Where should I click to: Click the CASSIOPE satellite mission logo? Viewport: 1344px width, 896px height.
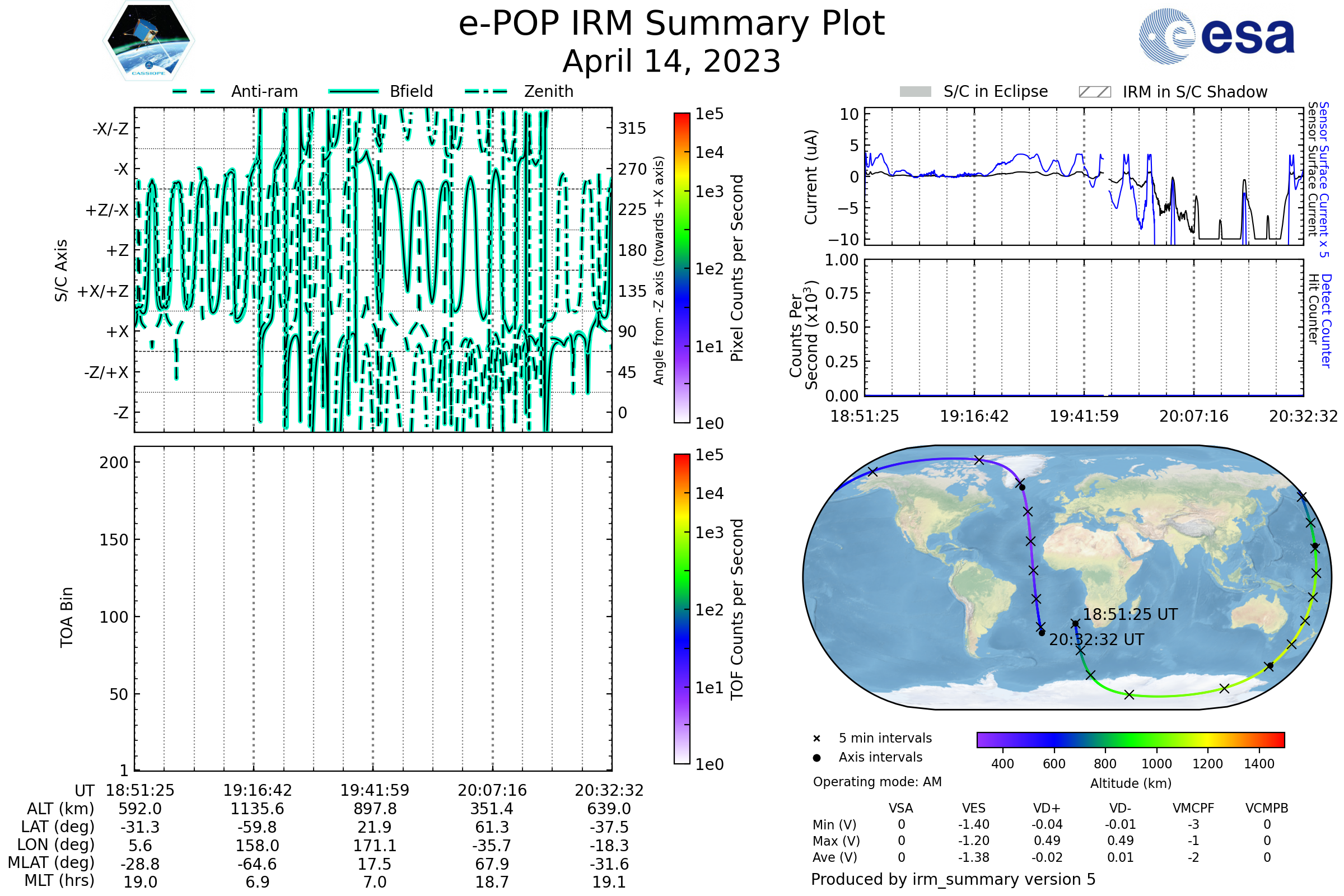(148, 41)
